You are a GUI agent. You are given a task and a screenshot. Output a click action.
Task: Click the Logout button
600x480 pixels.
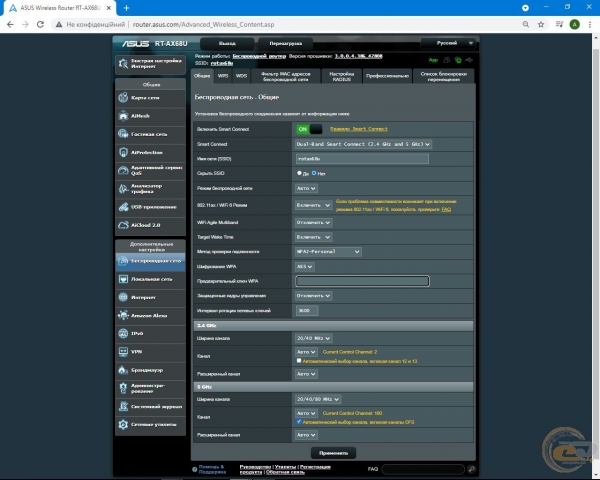click(227, 43)
